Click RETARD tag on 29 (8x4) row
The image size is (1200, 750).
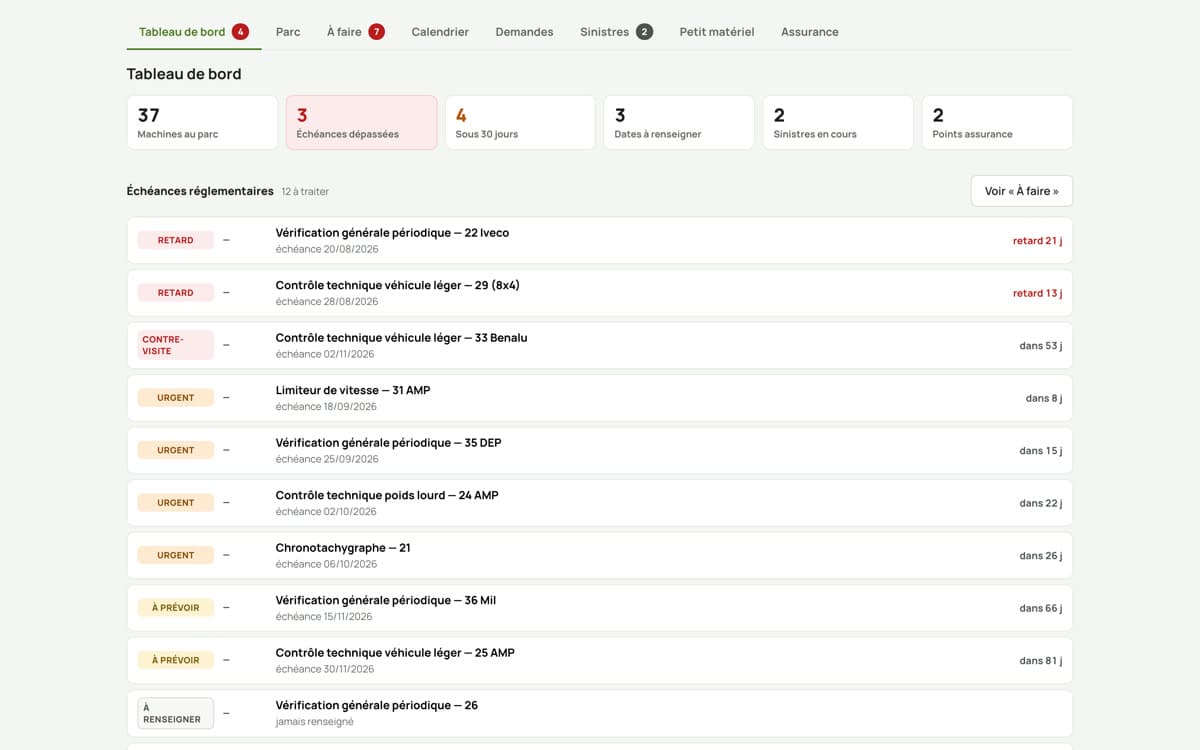click(x=176, y=293)
